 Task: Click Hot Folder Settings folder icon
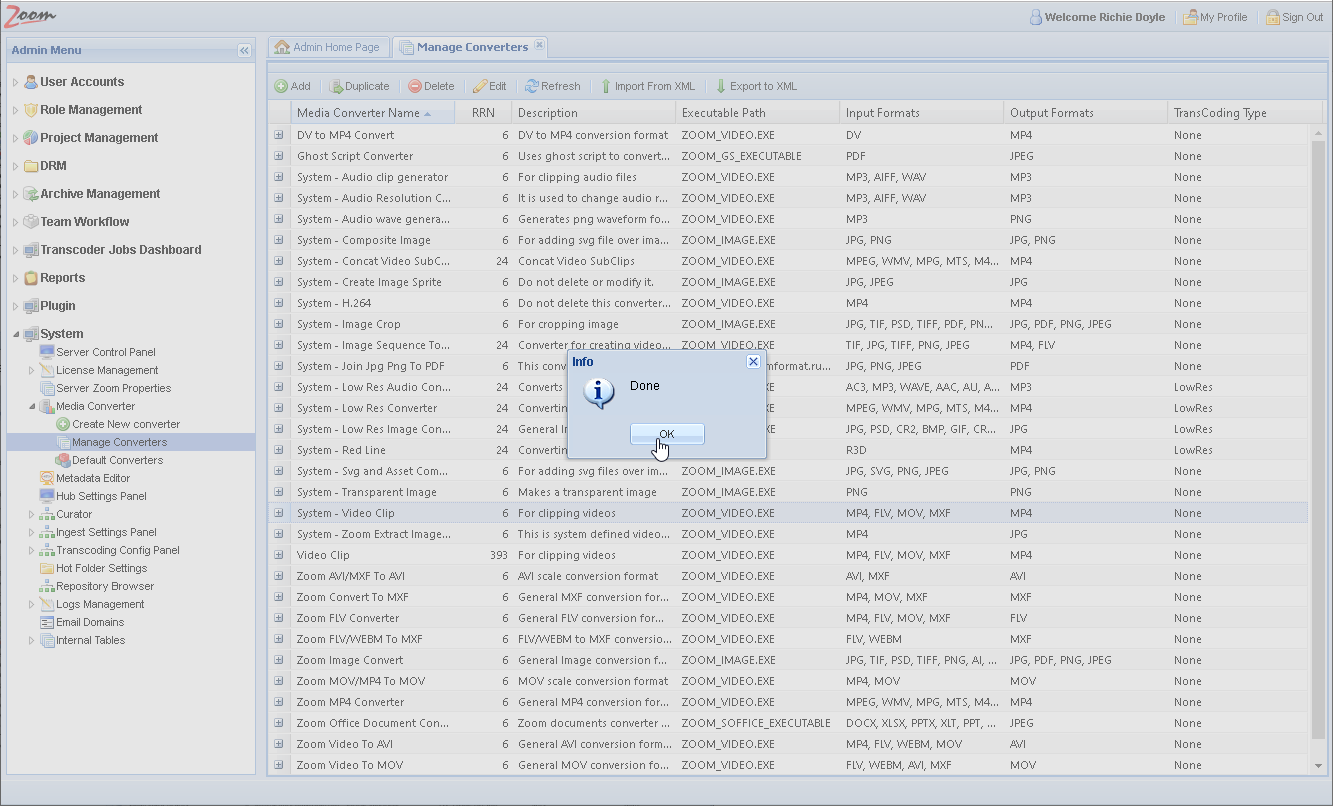(x=47, y=568)
